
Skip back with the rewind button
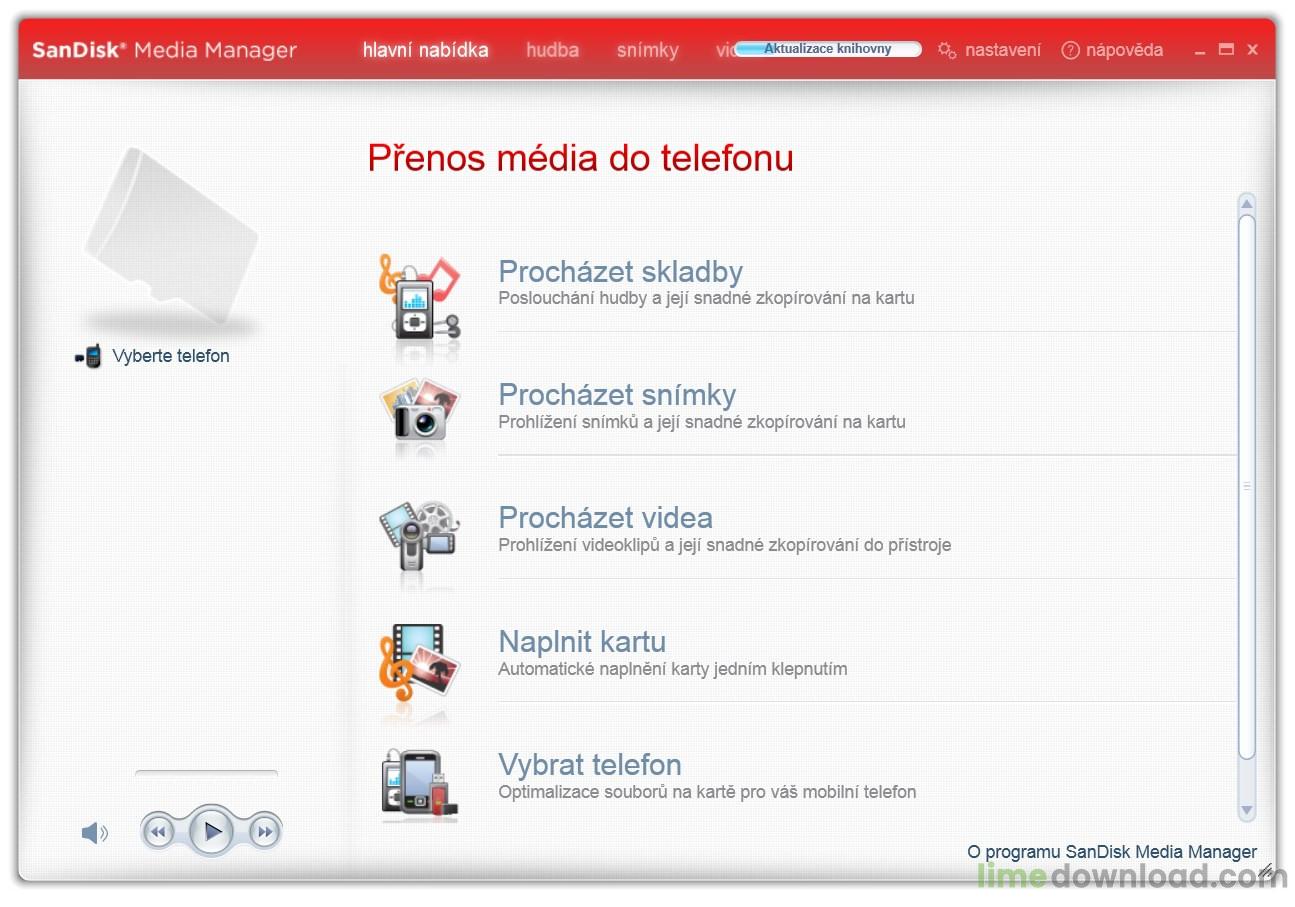[x=158, y=832]
